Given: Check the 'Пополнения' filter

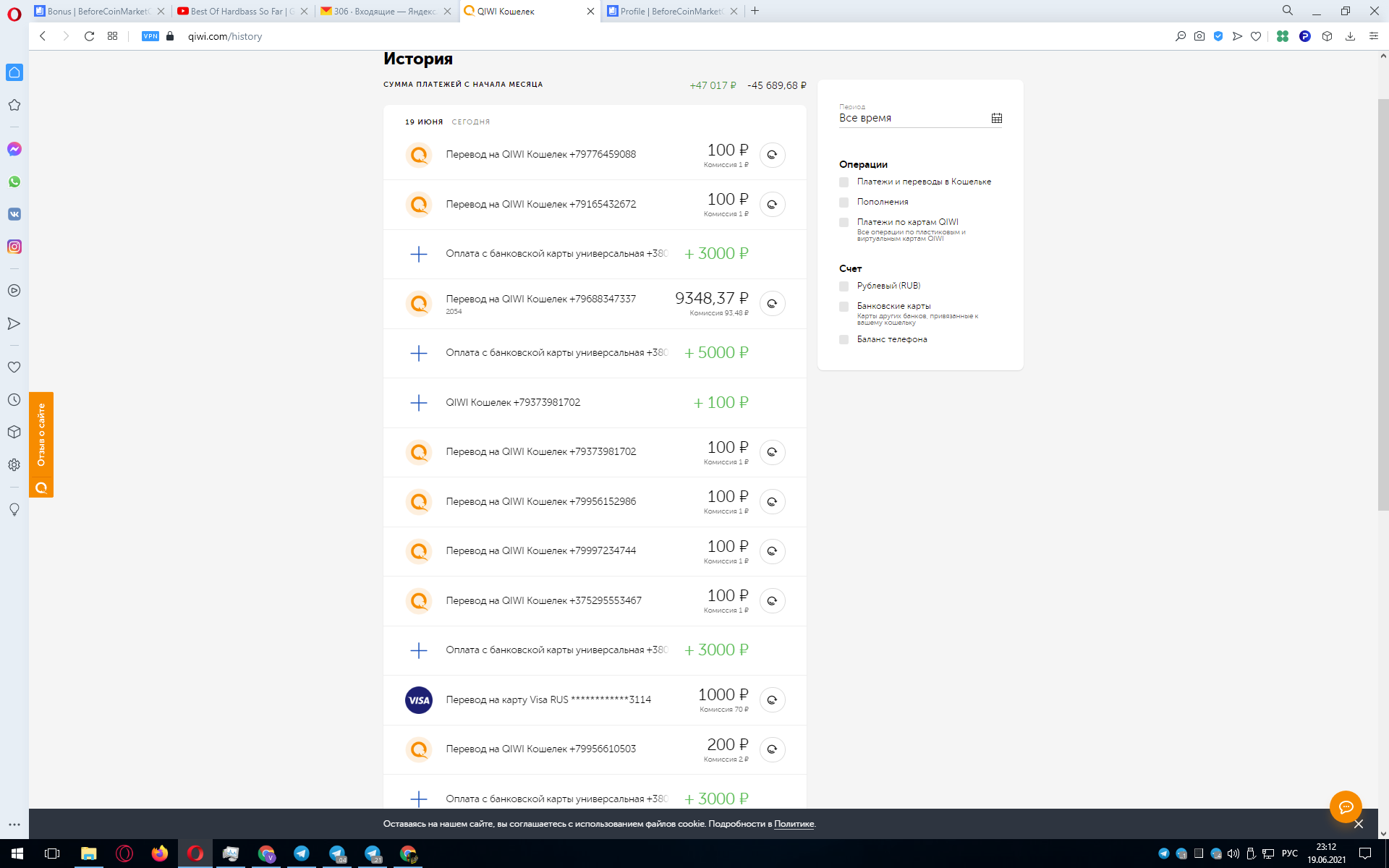Looking at the screenshot, I should pyautogui.click(x=844, y=203).
